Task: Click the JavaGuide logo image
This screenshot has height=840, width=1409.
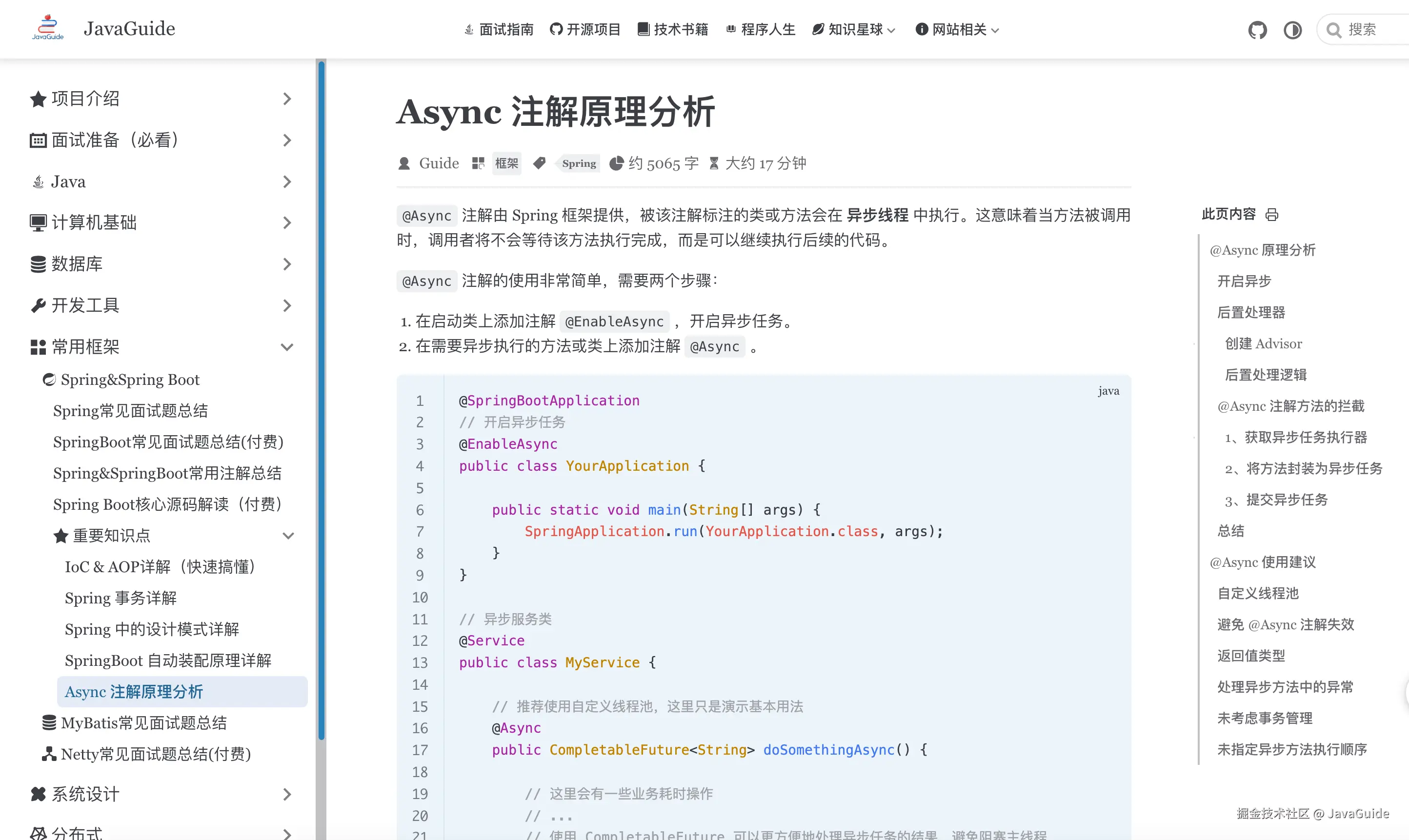Action: (48, 28)
